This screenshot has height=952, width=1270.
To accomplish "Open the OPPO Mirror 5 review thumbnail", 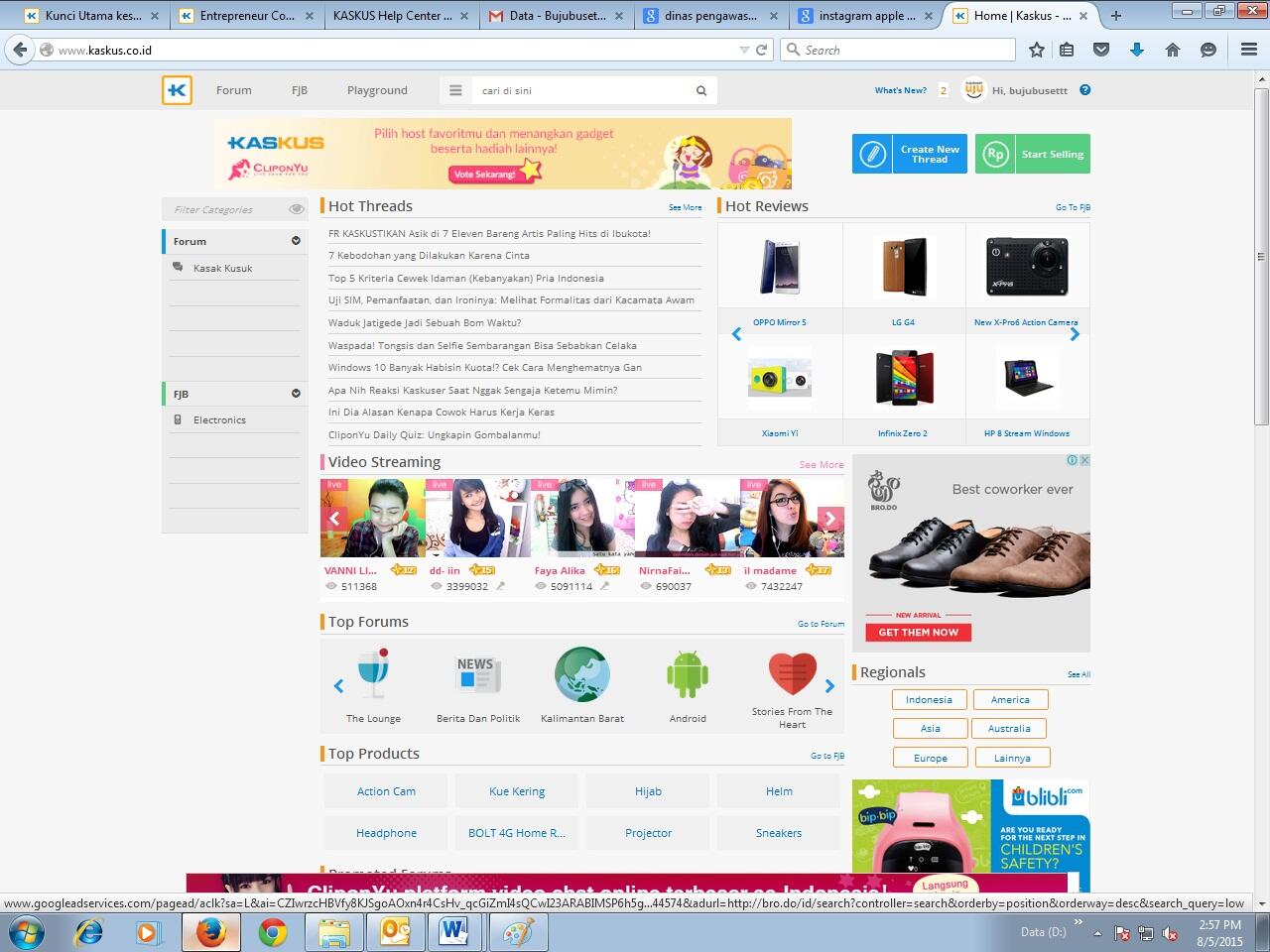I will (x=780, y=266).
